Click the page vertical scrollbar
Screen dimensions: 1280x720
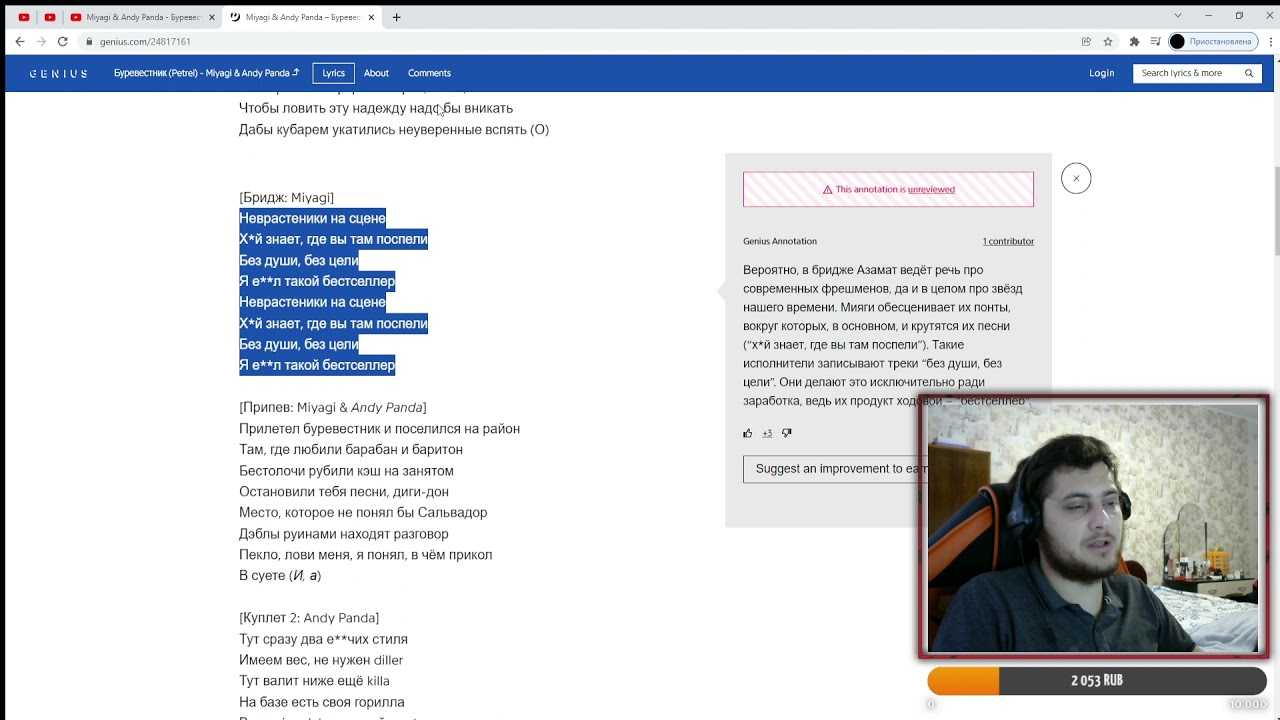point(1276,212)
